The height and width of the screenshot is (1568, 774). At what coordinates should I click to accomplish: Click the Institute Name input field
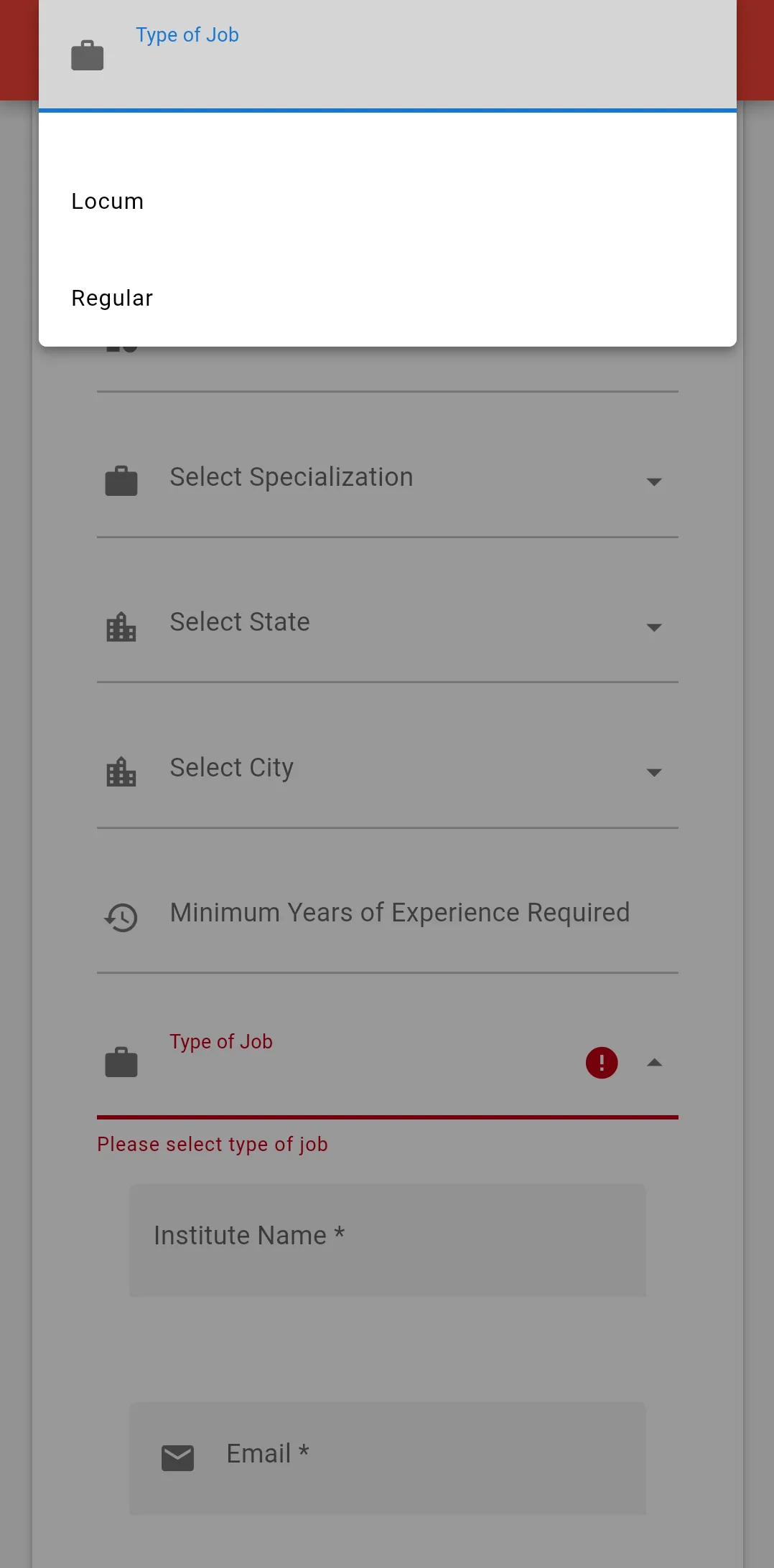click(388, 1239)
